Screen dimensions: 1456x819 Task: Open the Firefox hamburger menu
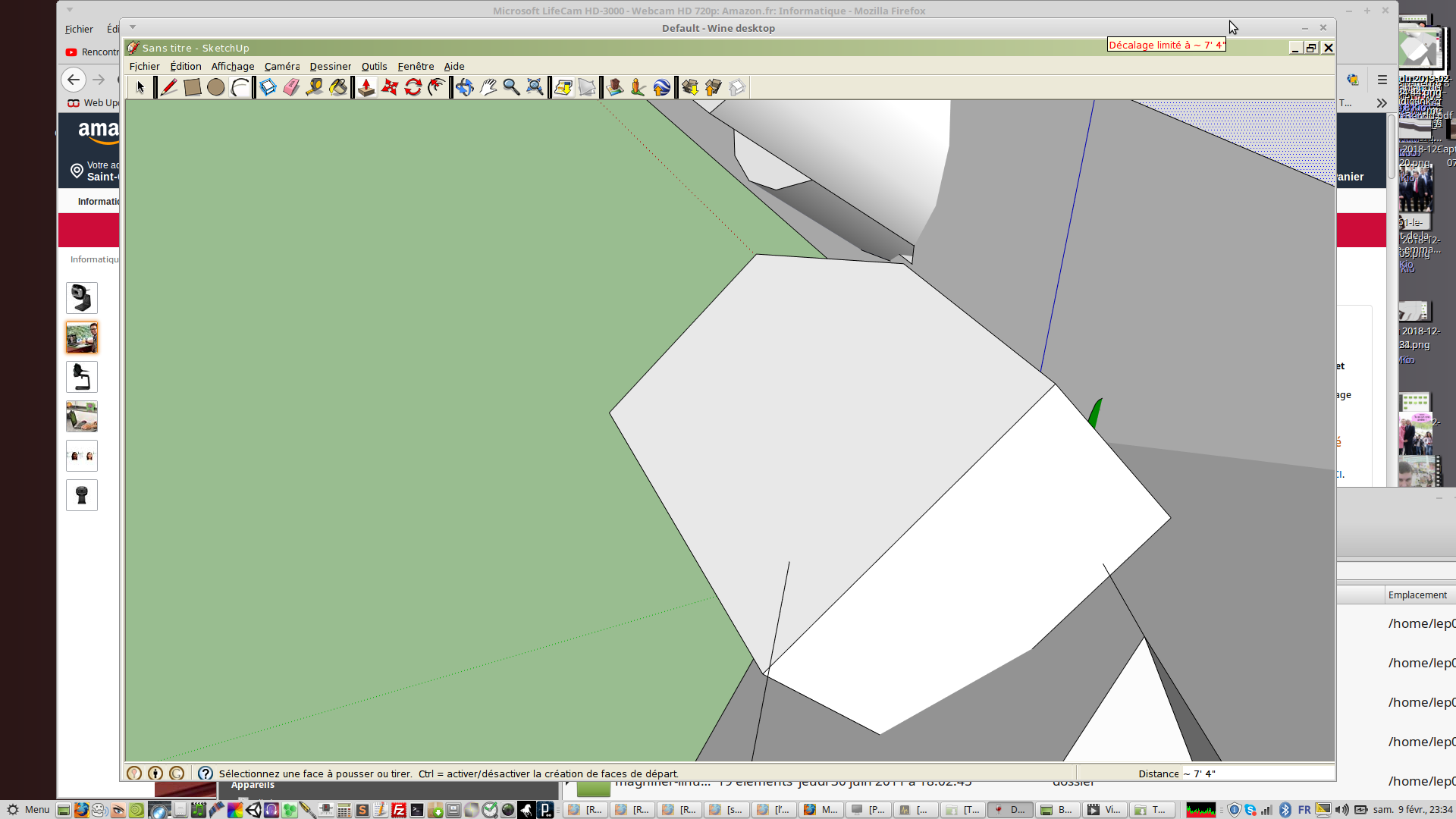pyautogui.click(x=1382, y=80)
